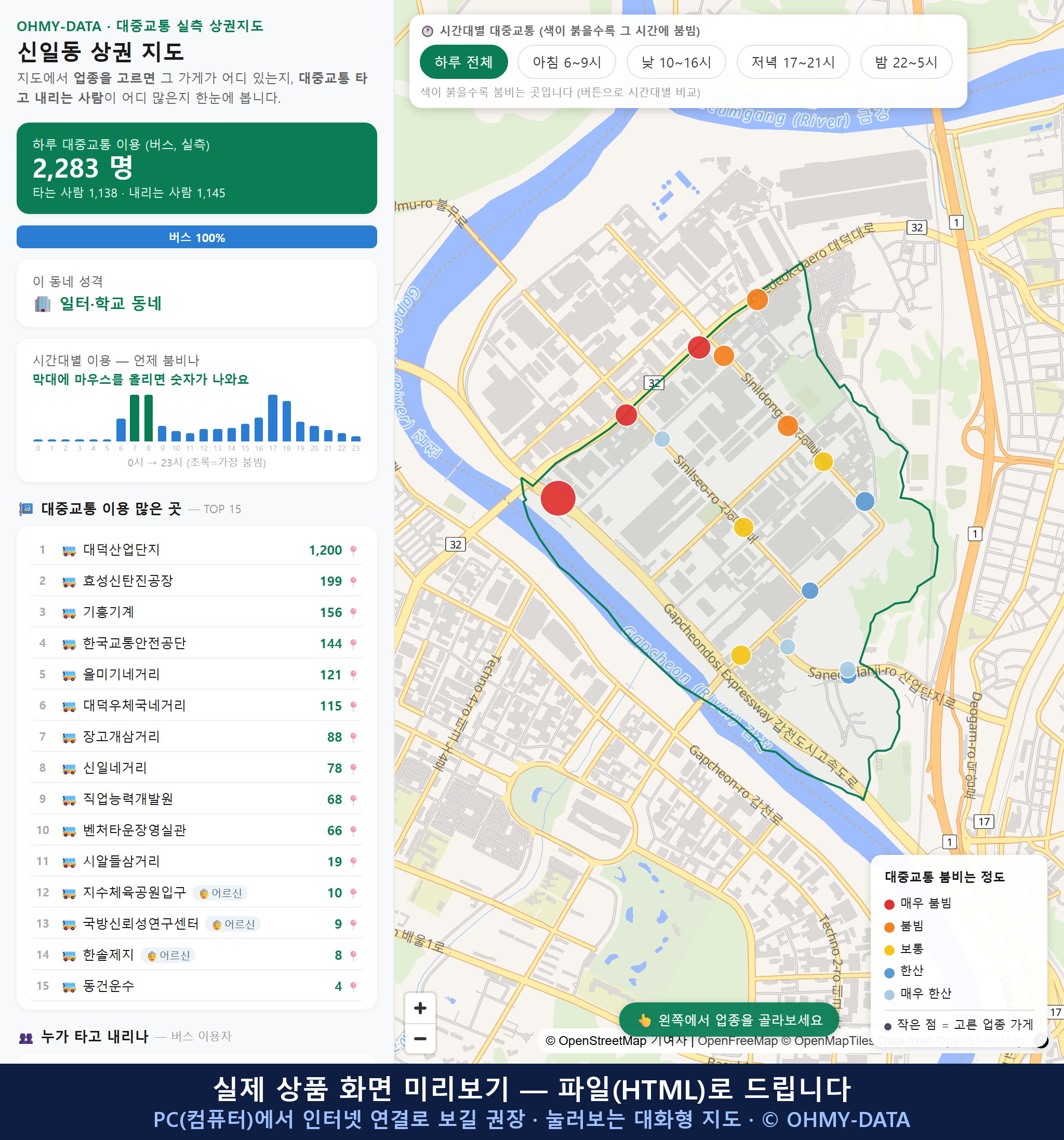The width and height of the screenshot is (1064, 1140).
Task: Click the map pin icon for 대덕산업단지
Action: (353, 551)
